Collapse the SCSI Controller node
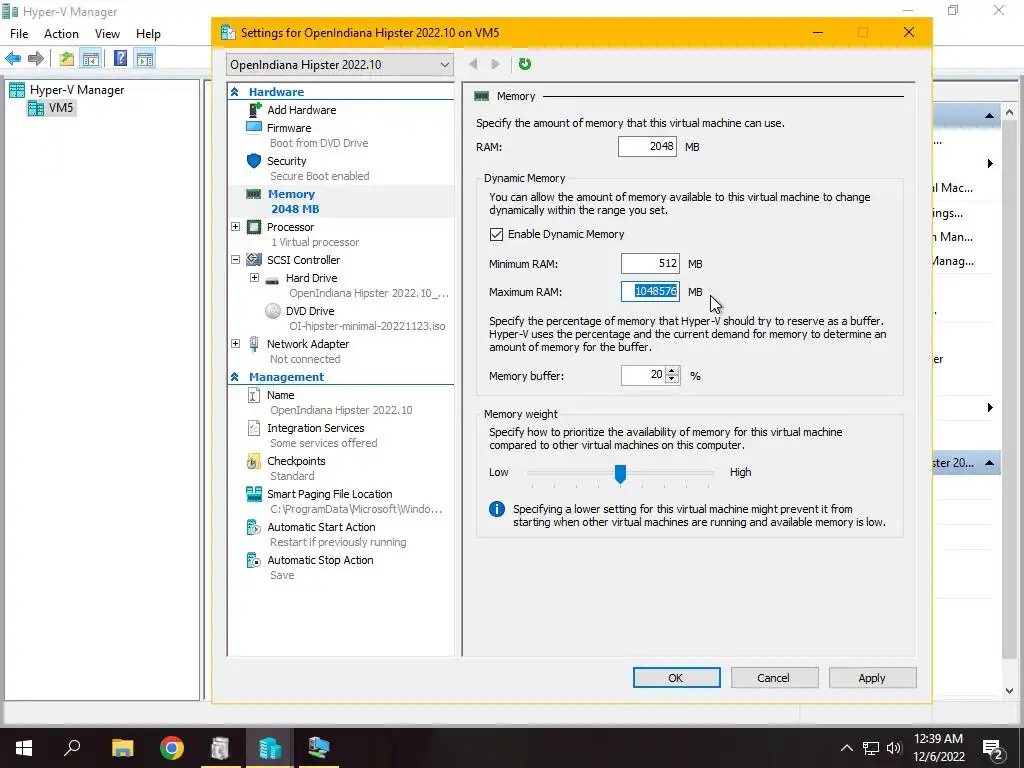Screen dimensions: 1024x768 [x=236, y=260]
